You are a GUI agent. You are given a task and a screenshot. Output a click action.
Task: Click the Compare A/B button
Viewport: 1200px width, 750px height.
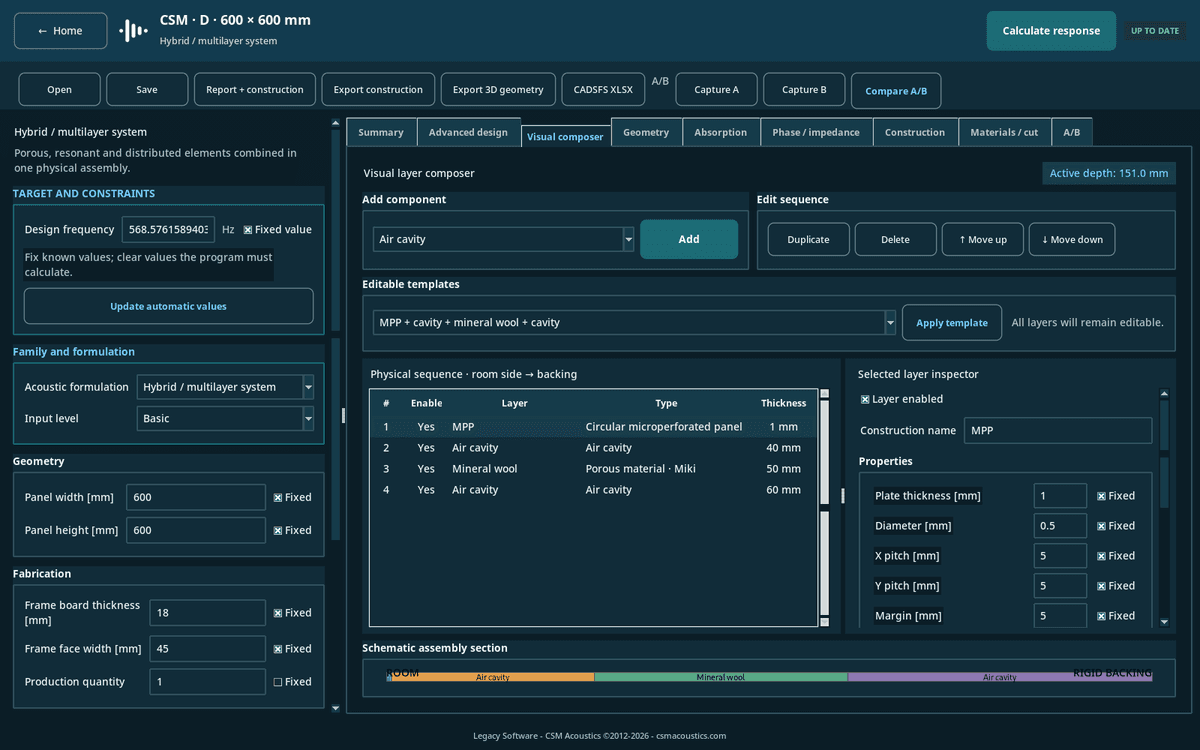point(896,91)
